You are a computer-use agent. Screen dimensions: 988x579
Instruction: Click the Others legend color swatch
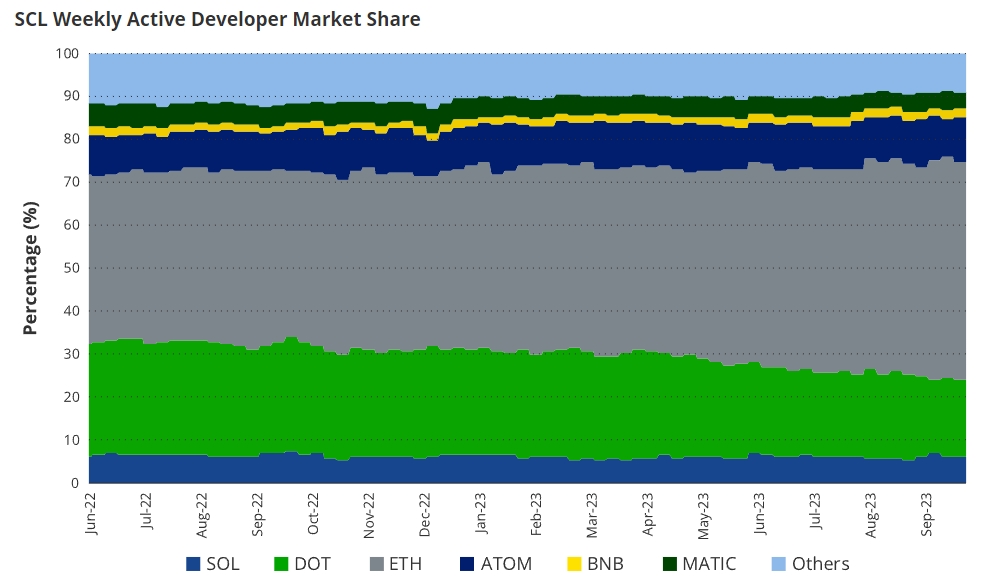tap(779, 564)
